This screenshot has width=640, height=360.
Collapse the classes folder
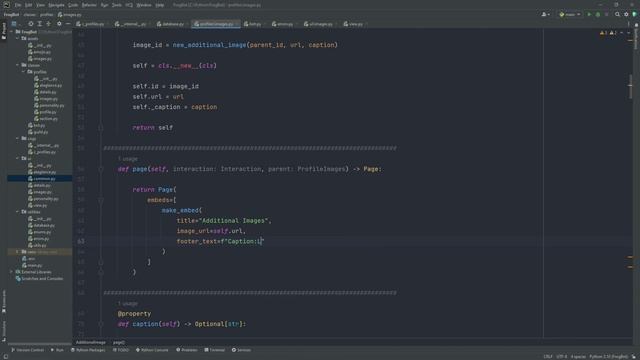[x=18, y=65]
